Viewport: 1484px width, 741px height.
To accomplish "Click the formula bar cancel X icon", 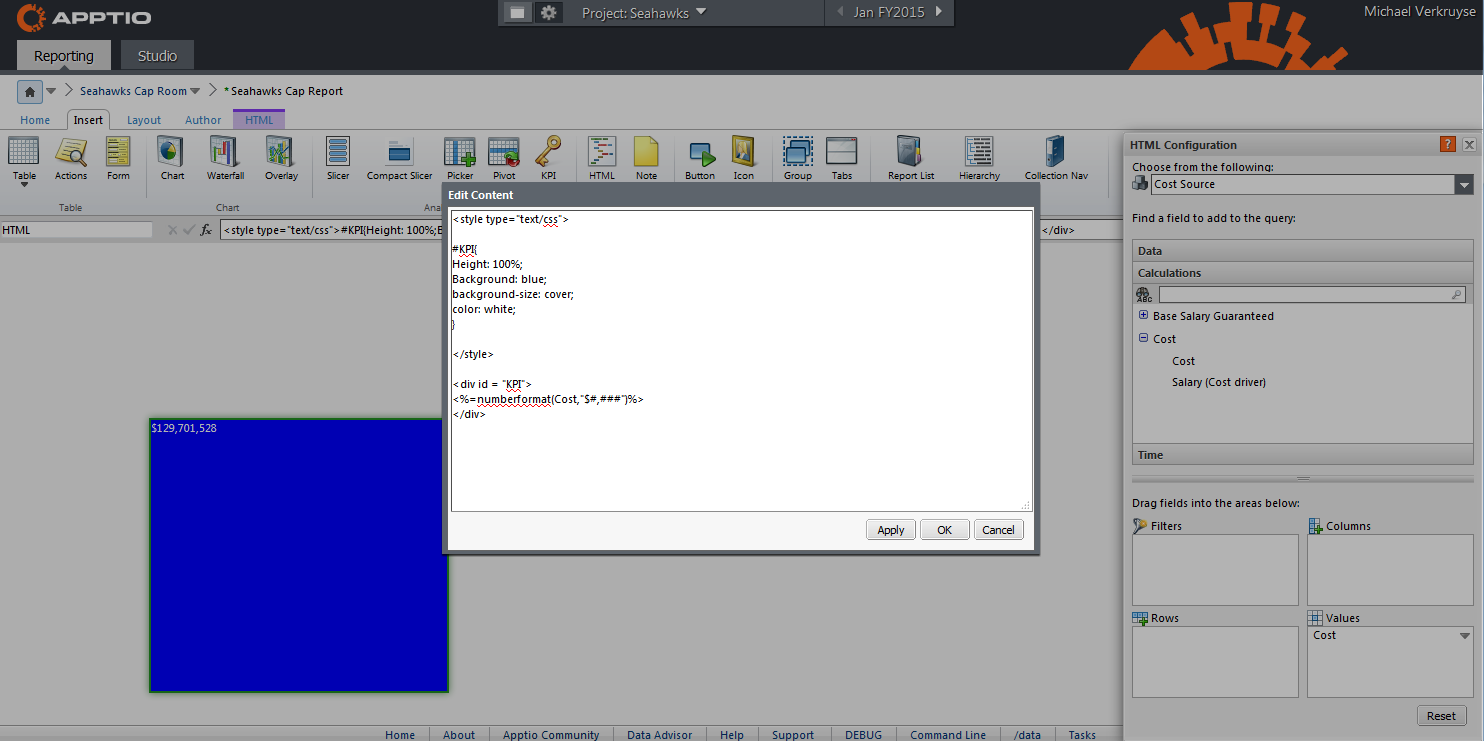I will pos(172,230).
